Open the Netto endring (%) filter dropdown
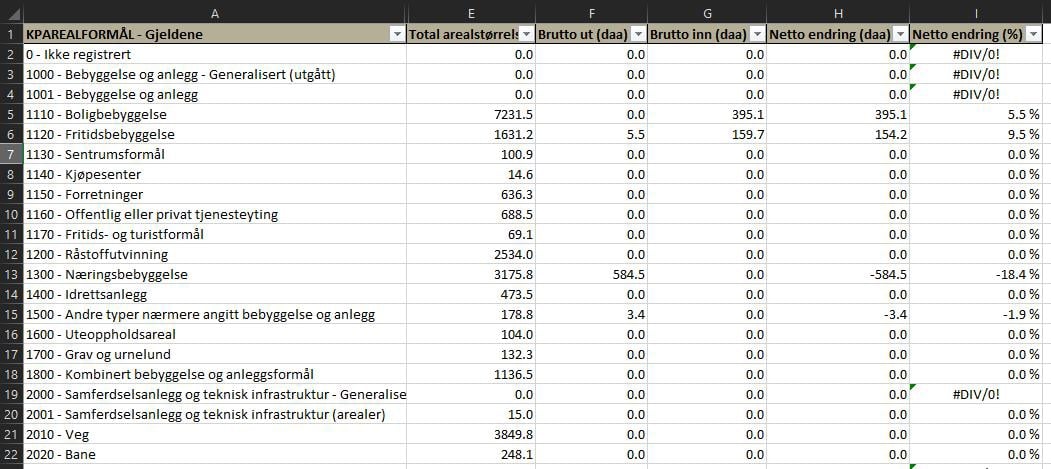 (x=1040, y=34)
